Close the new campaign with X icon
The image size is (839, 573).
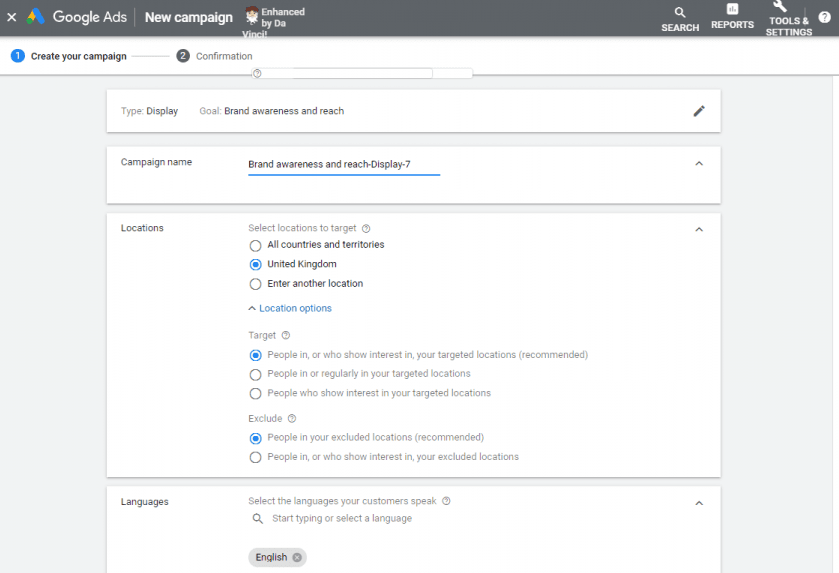[12, 17]
